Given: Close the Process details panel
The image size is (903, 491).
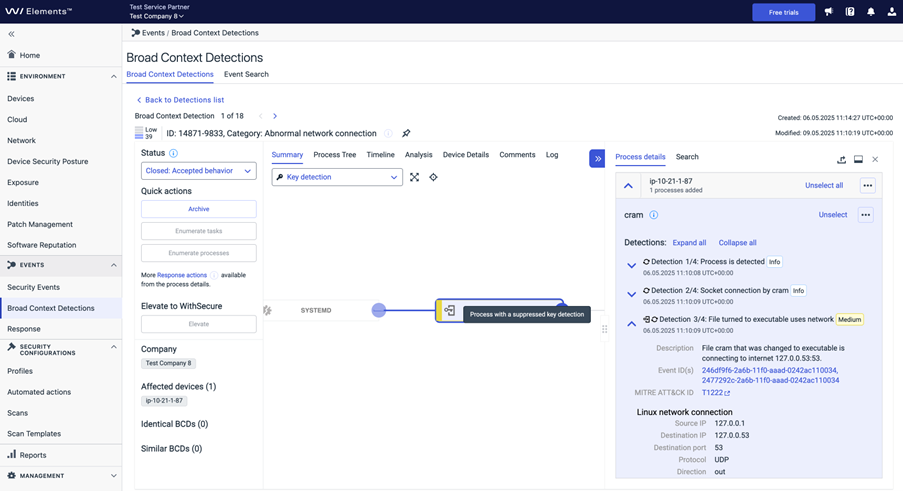Looking at the screenshot, I should [x=875, y=159].
